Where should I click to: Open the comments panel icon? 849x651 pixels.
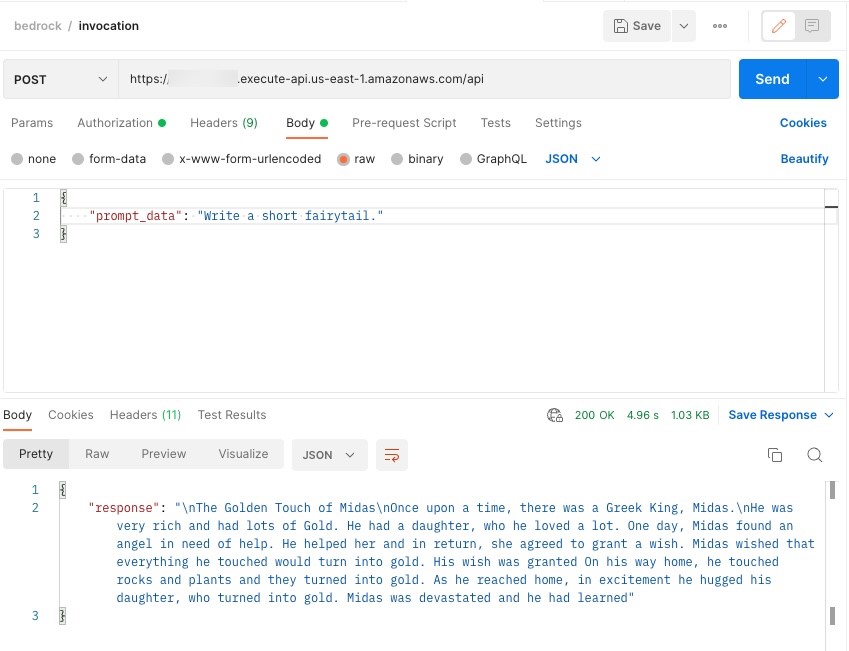pyautogui.click(x=812, y=26)
